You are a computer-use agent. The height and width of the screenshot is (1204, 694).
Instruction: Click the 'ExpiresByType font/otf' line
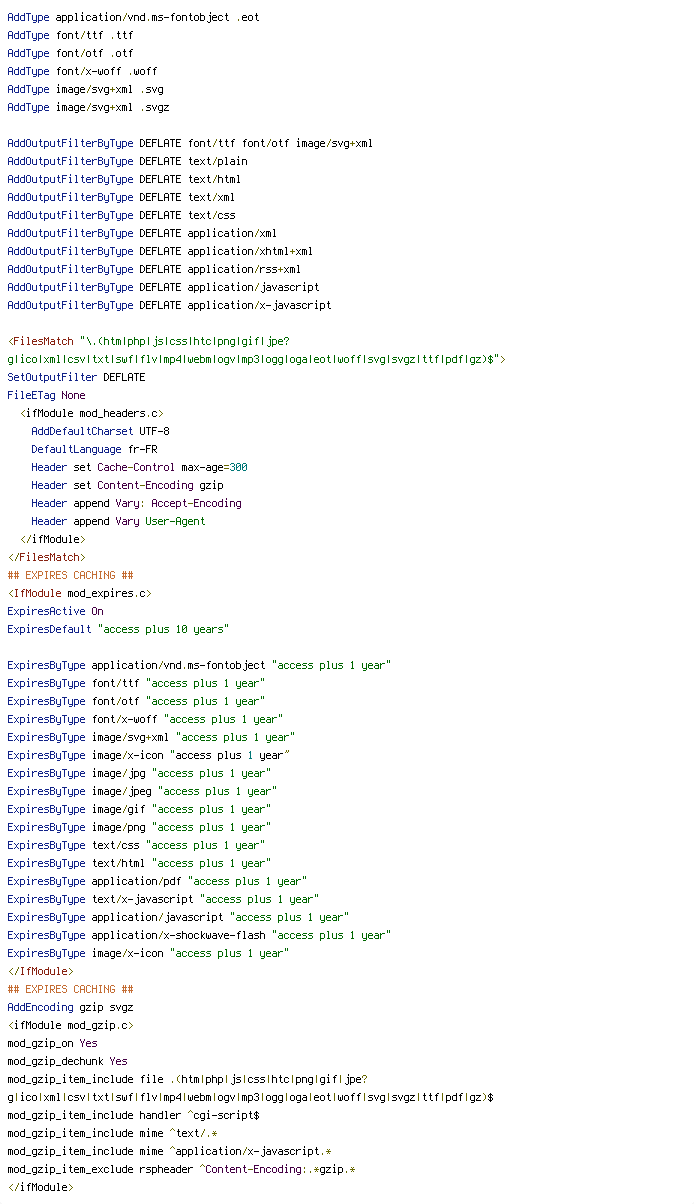pyautogui.click(x=136, y=701)
